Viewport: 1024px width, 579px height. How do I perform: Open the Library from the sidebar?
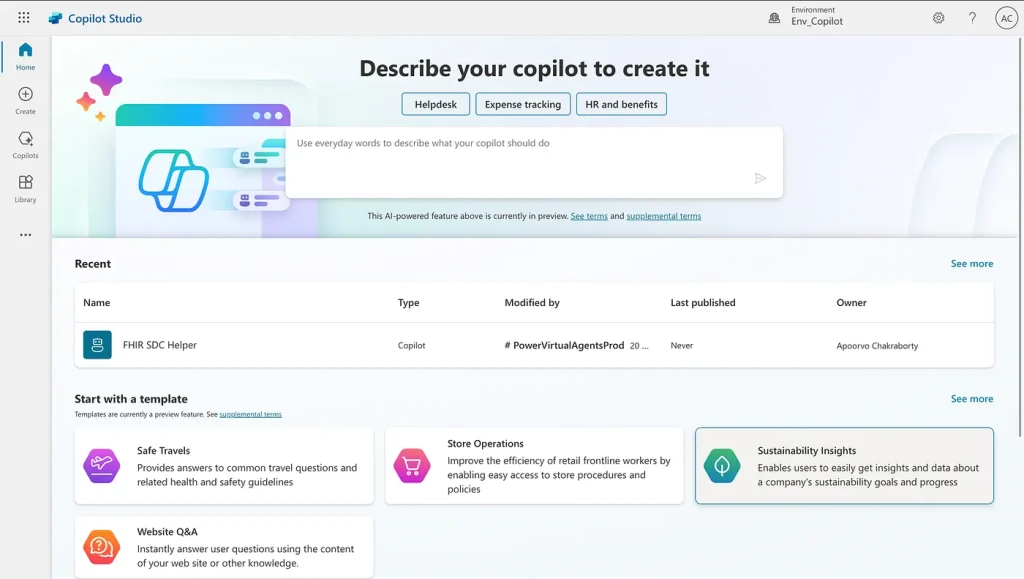click(x=24, y=187)
